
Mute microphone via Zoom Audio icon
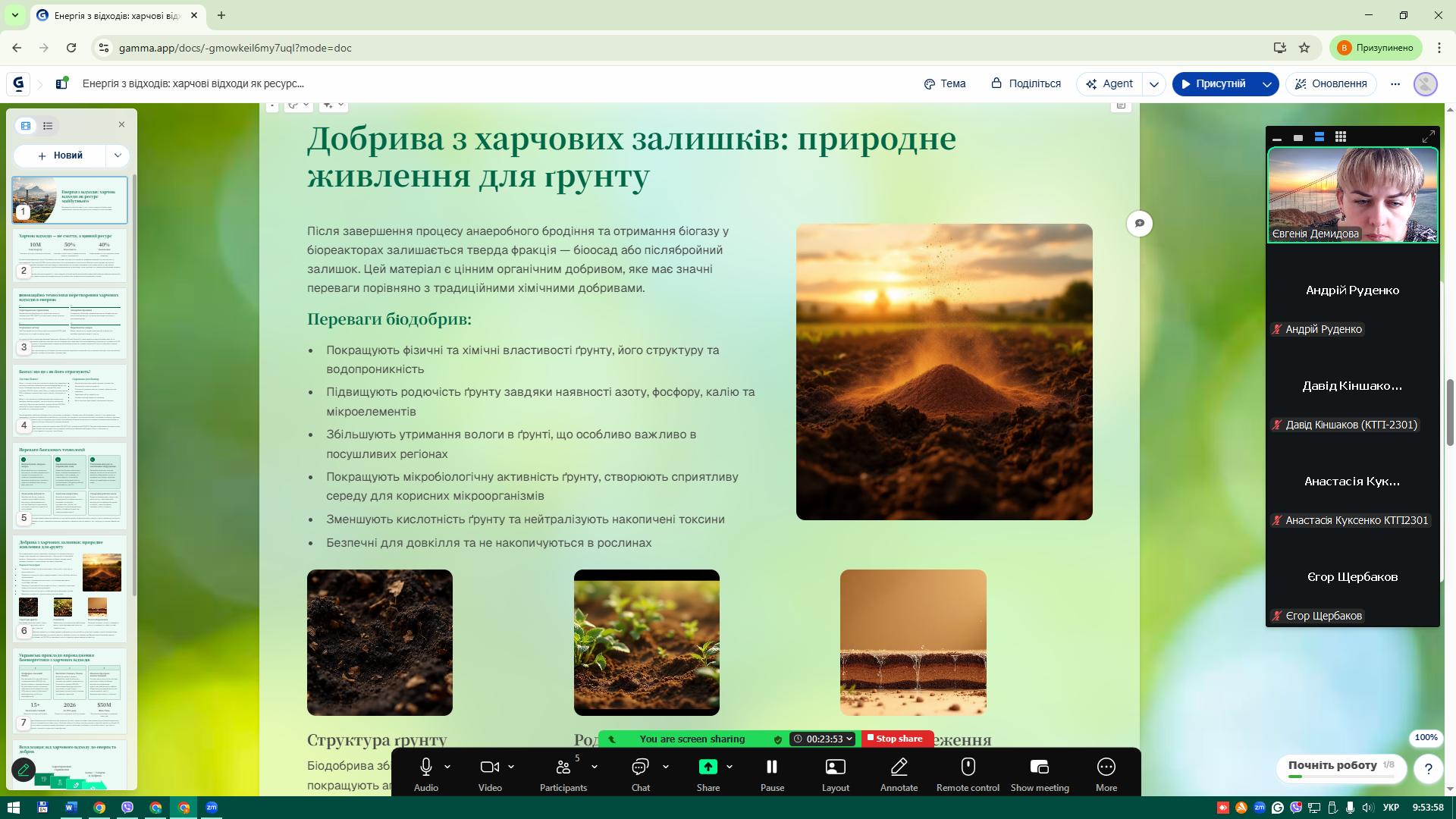[x=425, y=767]
